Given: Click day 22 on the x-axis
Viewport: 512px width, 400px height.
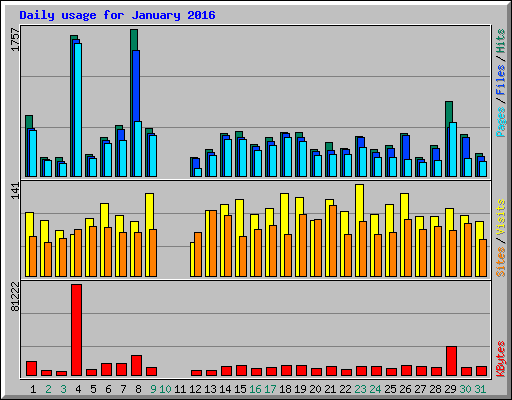Looking at the screenshot, I should 345,389.
